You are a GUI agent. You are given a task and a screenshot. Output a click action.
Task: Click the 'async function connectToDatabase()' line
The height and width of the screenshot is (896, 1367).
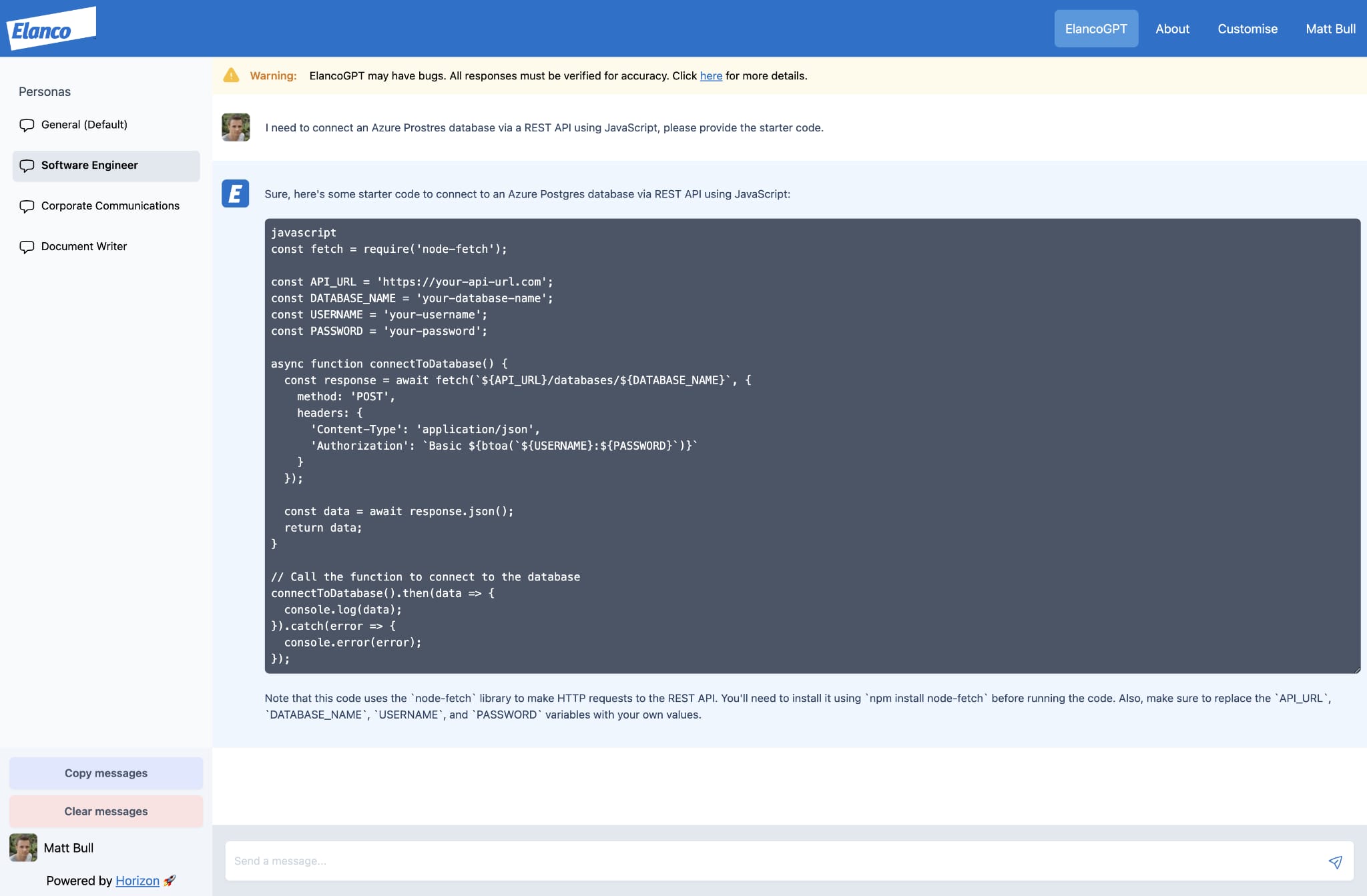[389, 364]
